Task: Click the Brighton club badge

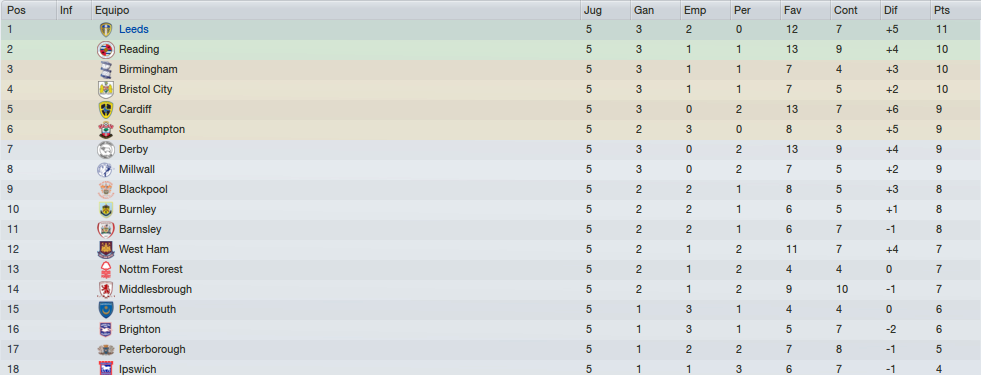Action: coord(106,330)
